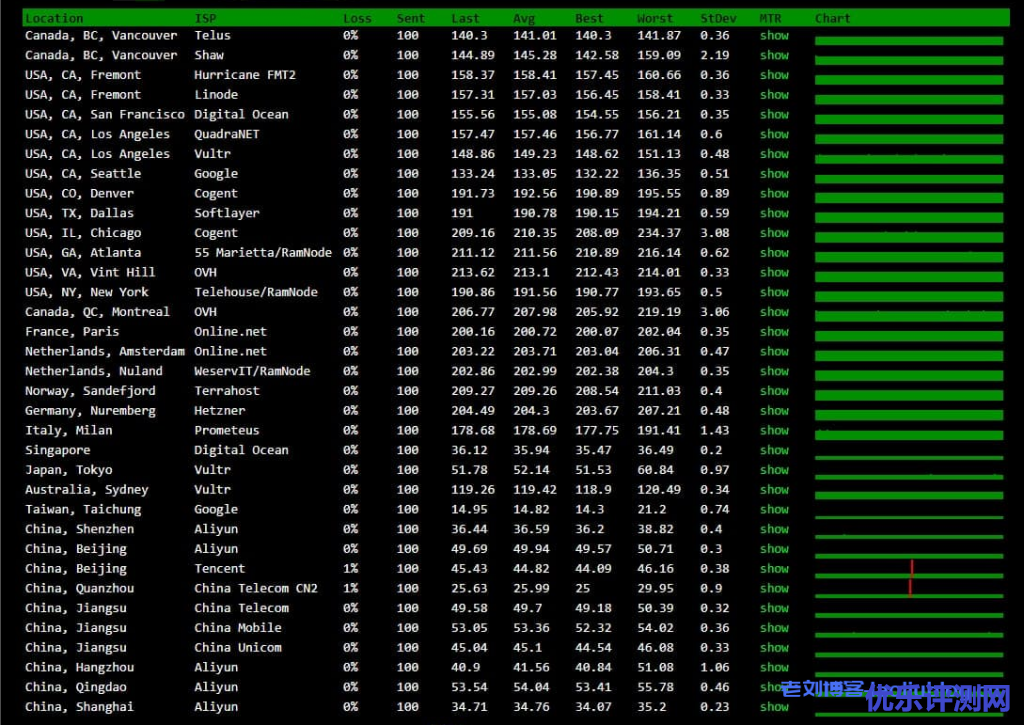Select worst value 234.37 in Chicago row
Screen dimensions: 1024x725
click(658, 233)
